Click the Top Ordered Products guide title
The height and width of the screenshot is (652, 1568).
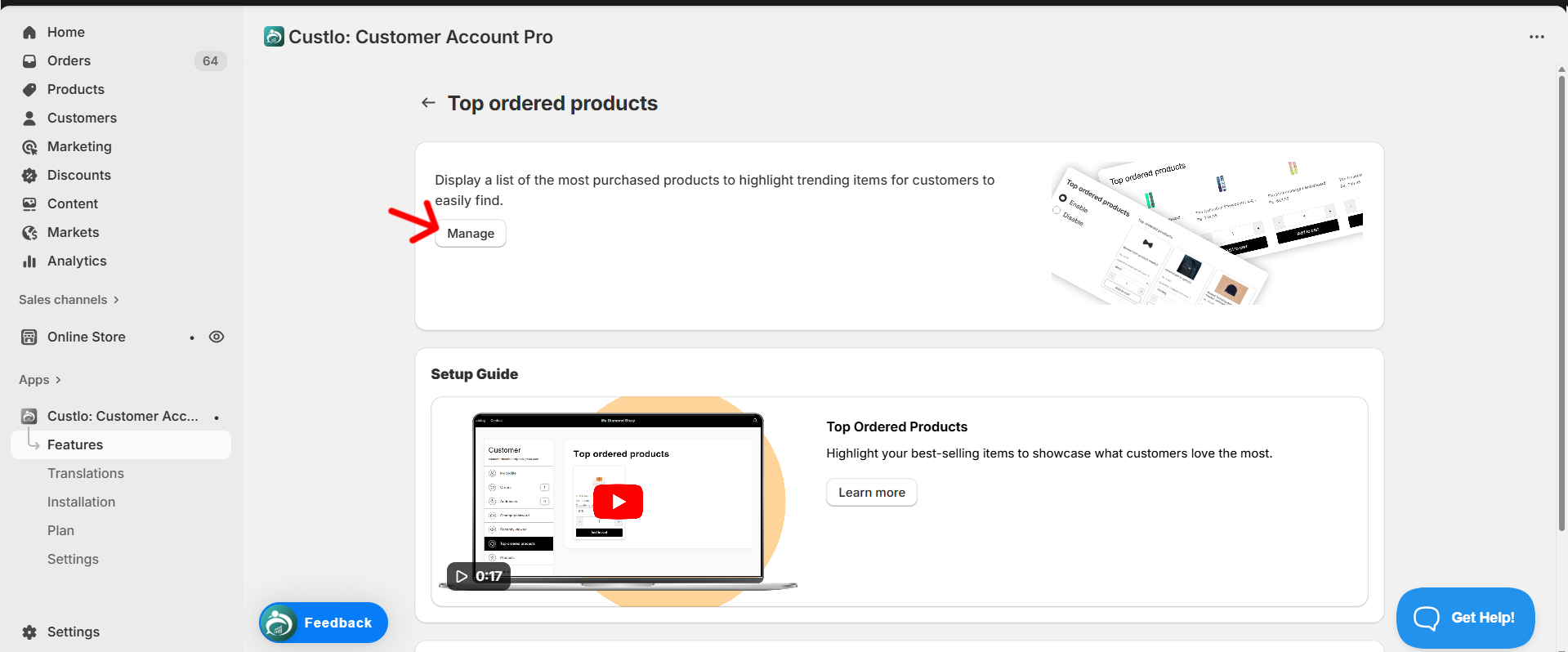coord(896,426)
